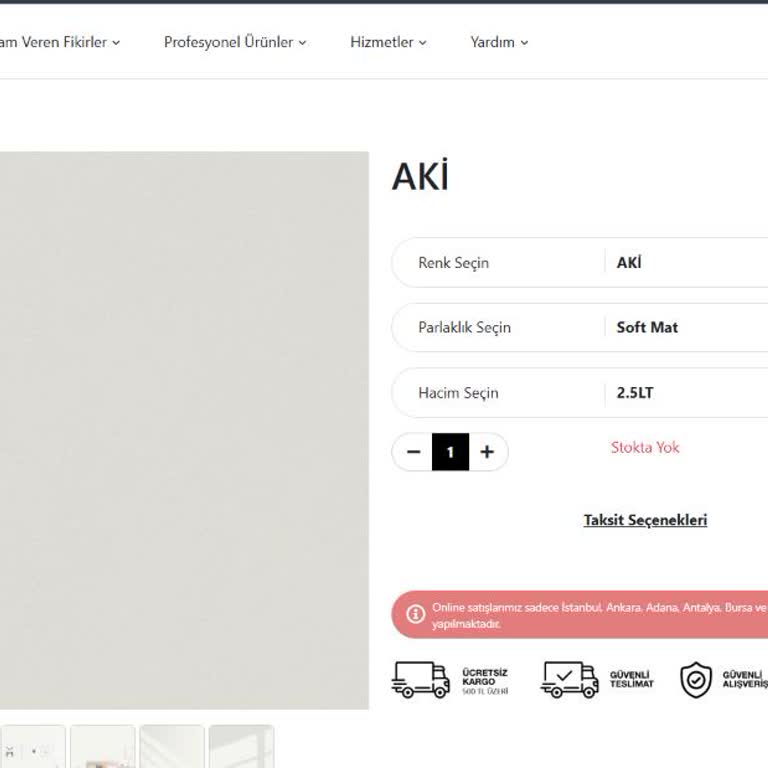The width and height of the screenshot is (768, 768).
Task: Select the first product thumbnail
Action: (x=32, y=746)
